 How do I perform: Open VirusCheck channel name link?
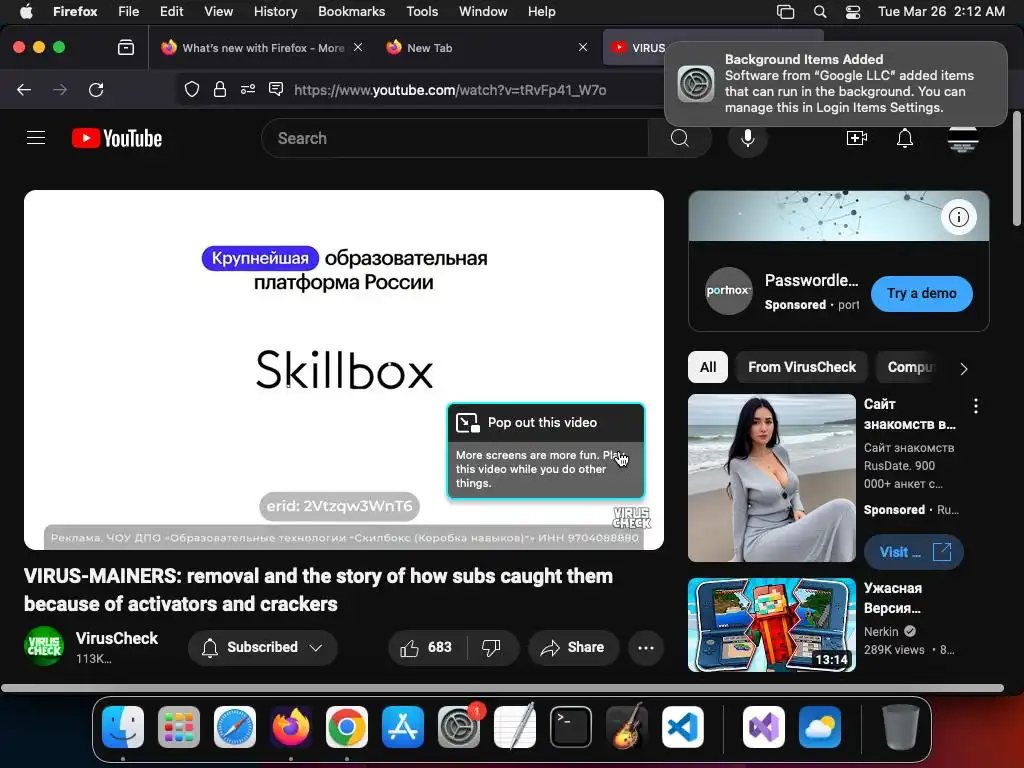click(116, 639)
